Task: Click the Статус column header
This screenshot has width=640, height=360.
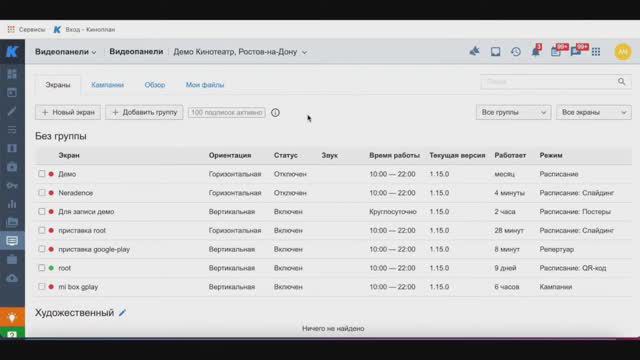Action: click(x=285, y=156)
